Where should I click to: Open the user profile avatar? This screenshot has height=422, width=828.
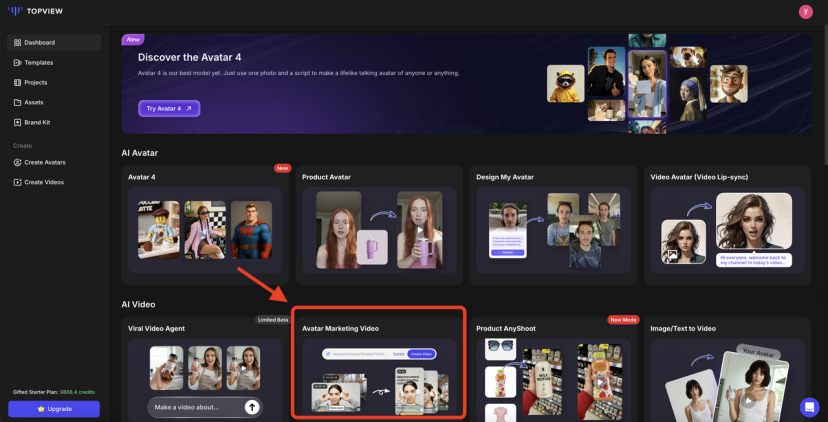[806, 11]
